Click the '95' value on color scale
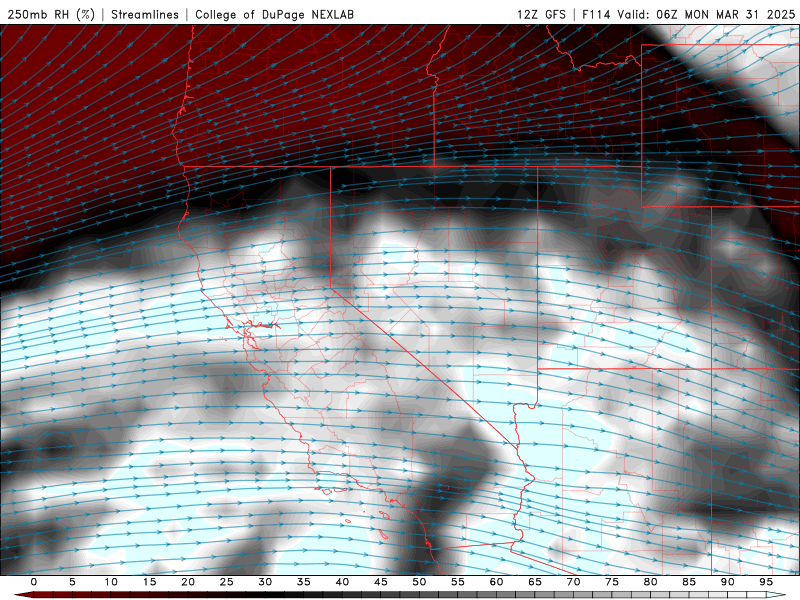 (766, 582)
